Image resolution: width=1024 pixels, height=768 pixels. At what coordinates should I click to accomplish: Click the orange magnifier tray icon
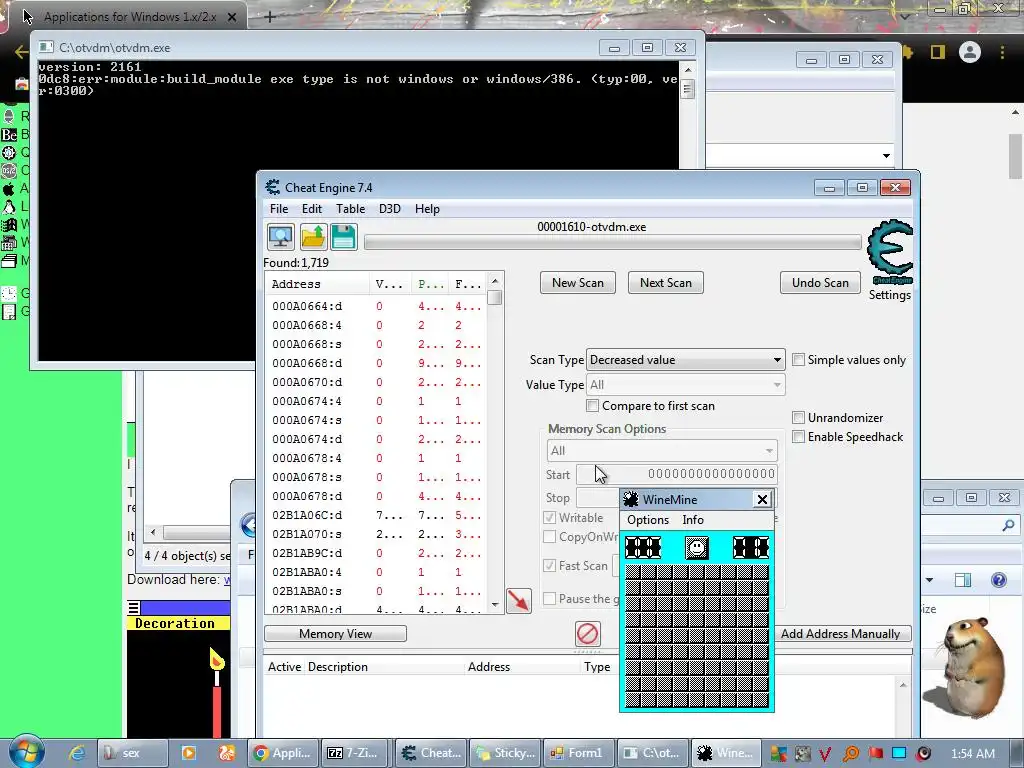(x=850, y=754)
